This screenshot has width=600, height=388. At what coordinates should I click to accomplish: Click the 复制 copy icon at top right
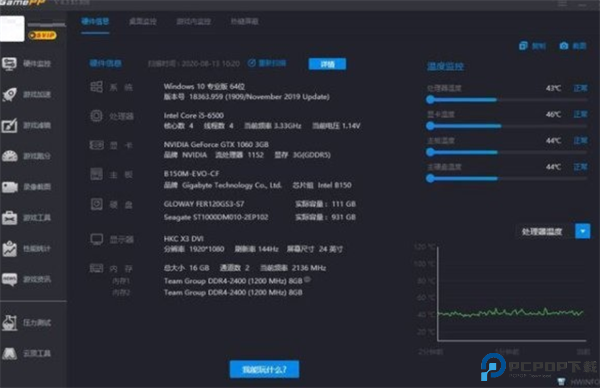pos(523,46)
